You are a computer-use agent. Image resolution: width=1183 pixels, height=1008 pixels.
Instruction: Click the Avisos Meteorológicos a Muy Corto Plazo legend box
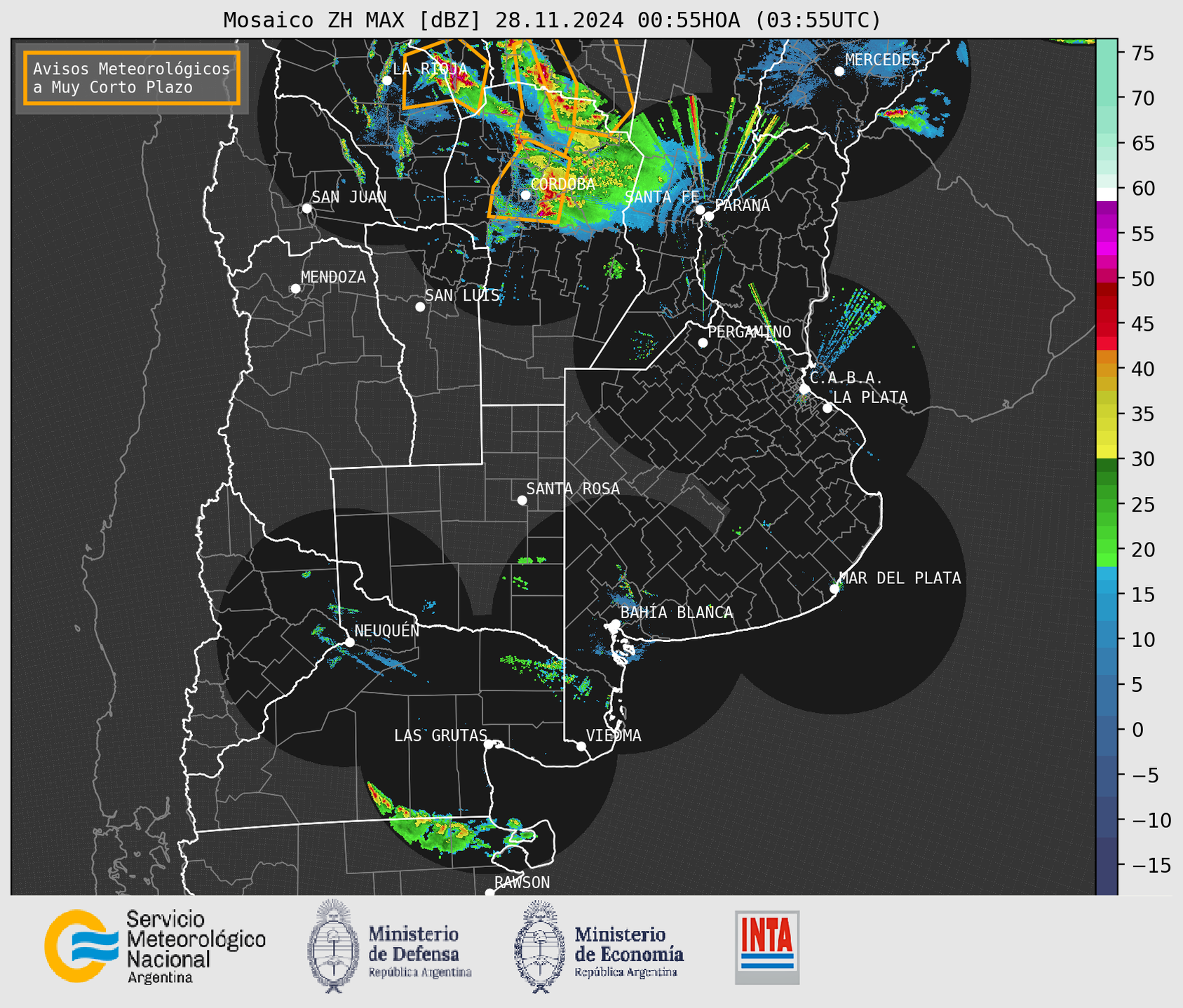[132, 77]
